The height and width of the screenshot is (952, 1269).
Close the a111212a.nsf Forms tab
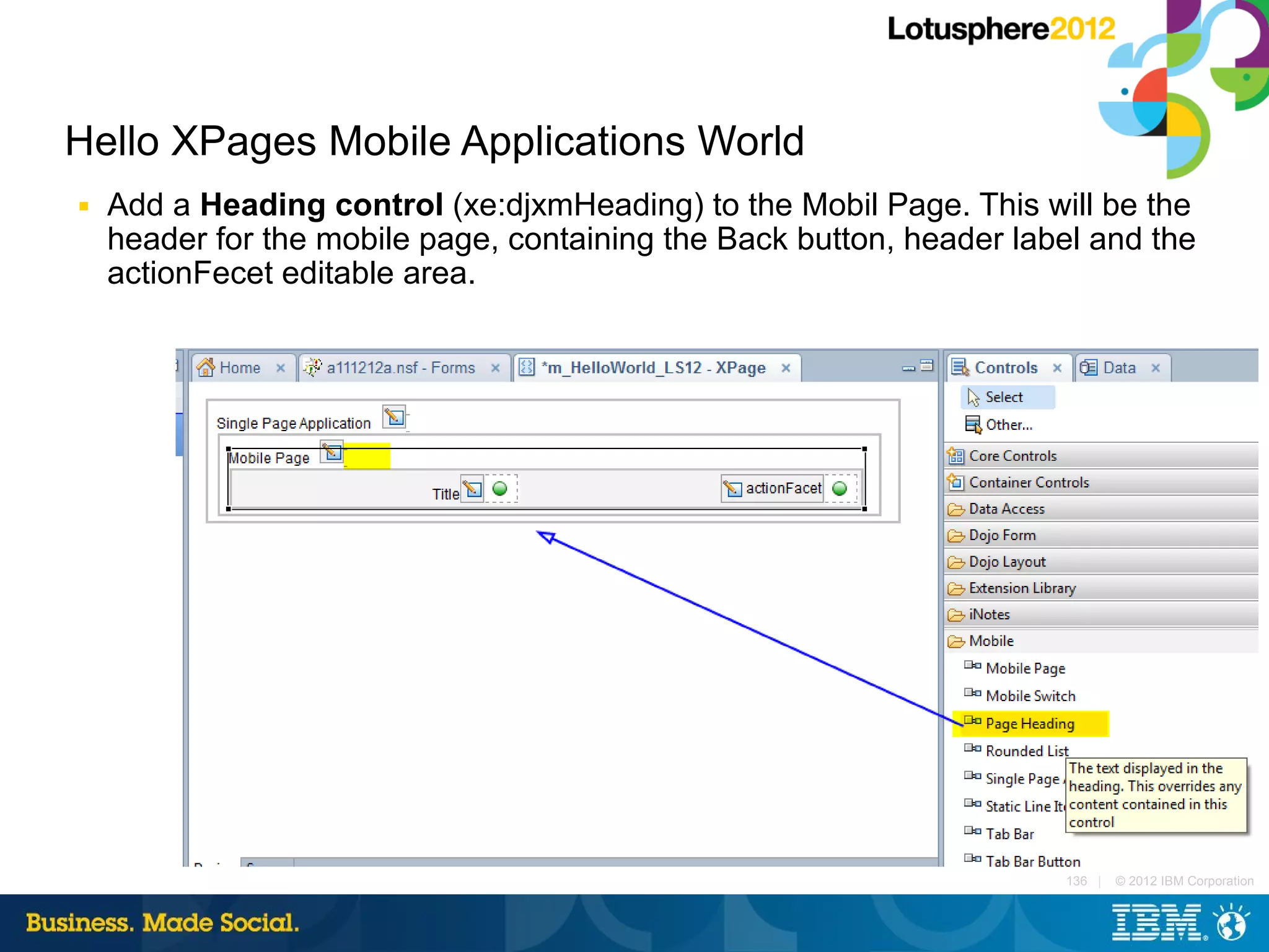[495, 368]
